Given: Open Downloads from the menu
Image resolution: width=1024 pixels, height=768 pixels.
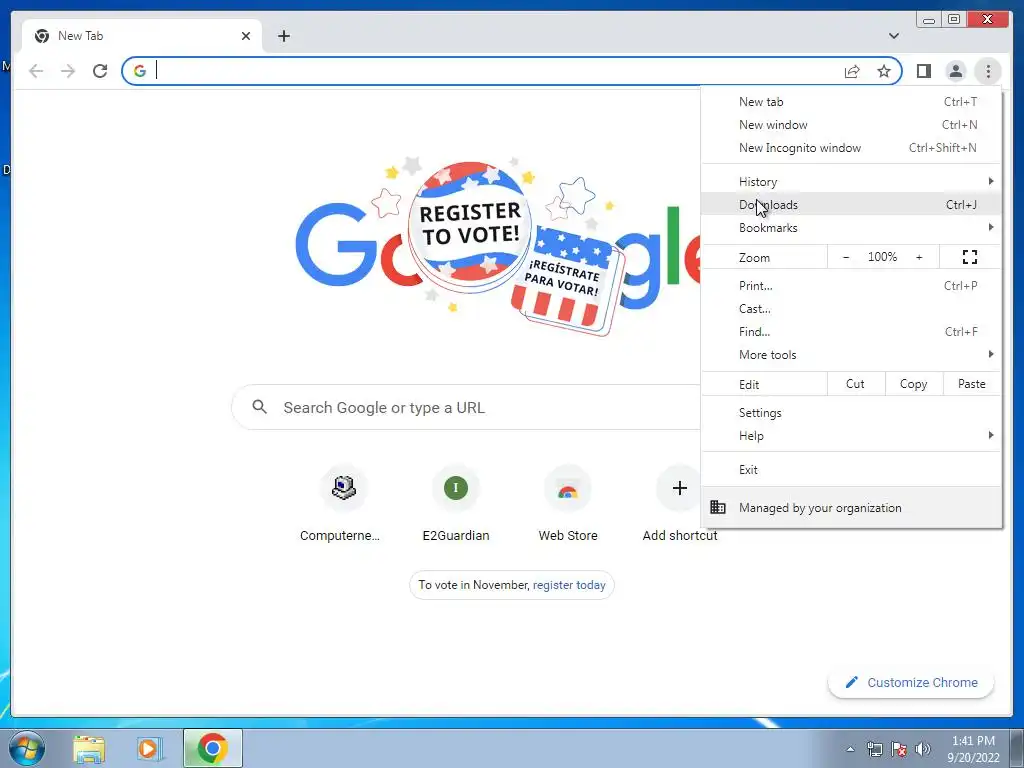Looking at the screenshot, I should pos(851,204).
